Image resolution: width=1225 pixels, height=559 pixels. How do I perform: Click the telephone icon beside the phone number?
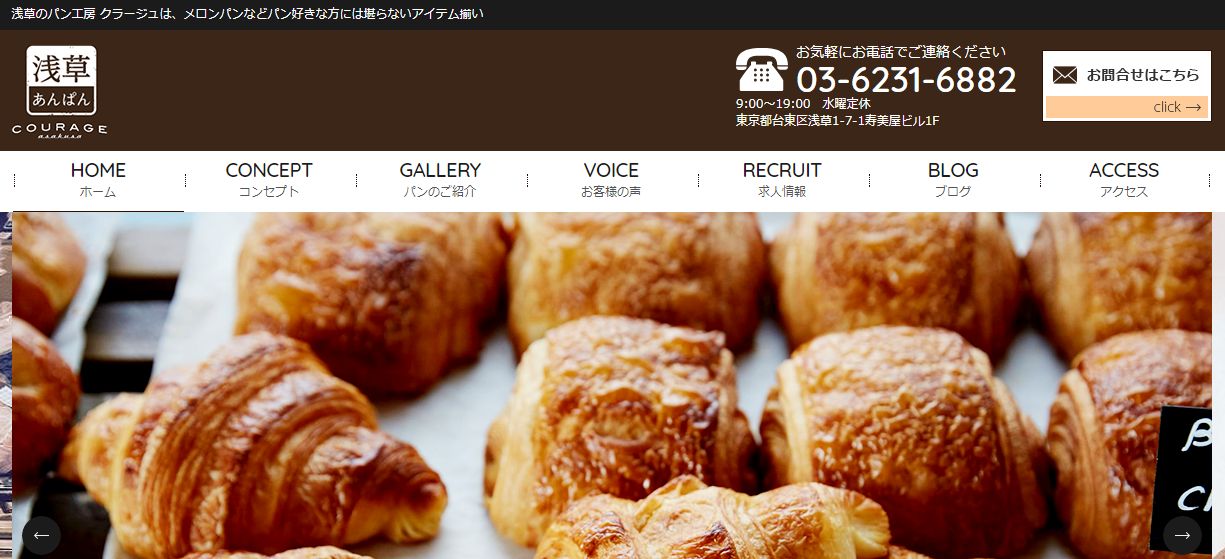pos(762,70)
